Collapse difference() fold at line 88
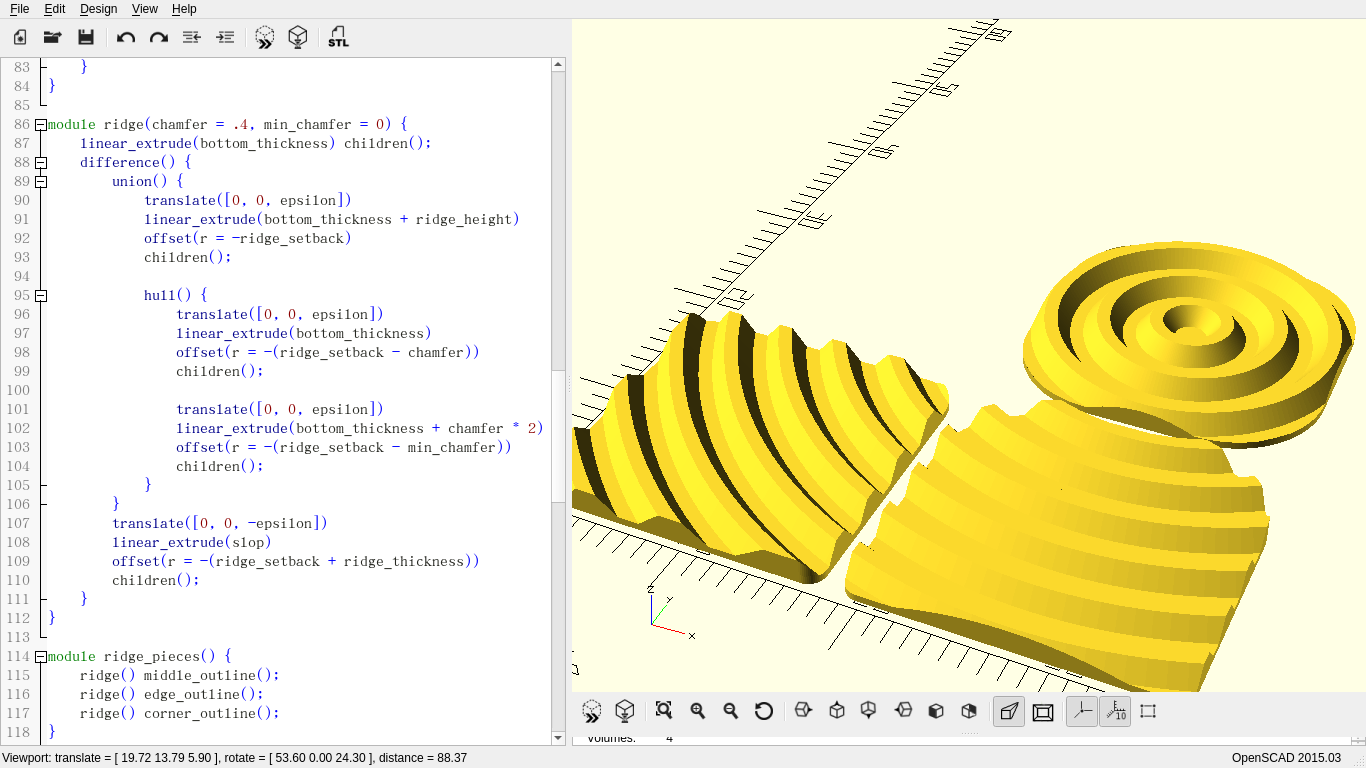 coord(41,163)
